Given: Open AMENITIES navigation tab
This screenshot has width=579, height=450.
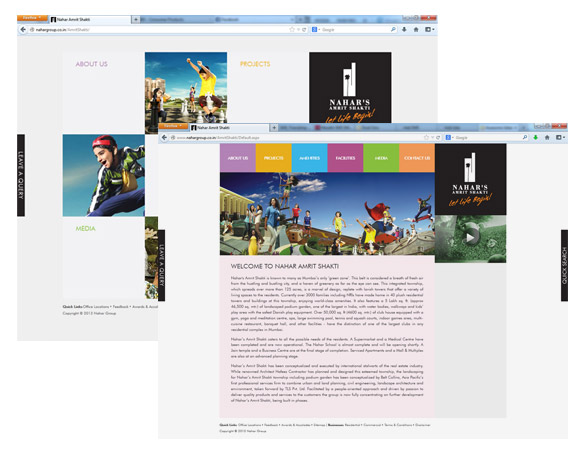Looking at the screenshot, I should [309, 158].
